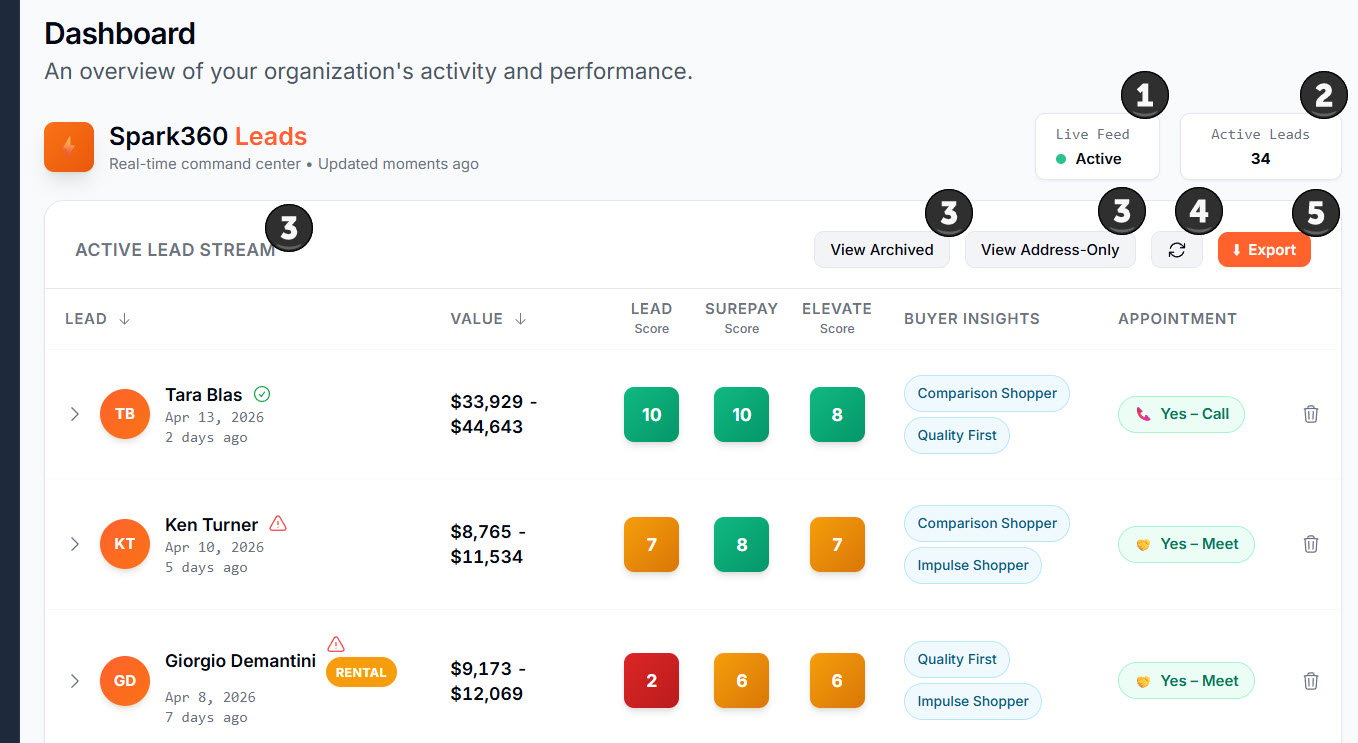Click Ken Turner's Impulse Shopper tag
Image resolution: width=1358 pixels, height=743 pixels.
click(973, 565)
